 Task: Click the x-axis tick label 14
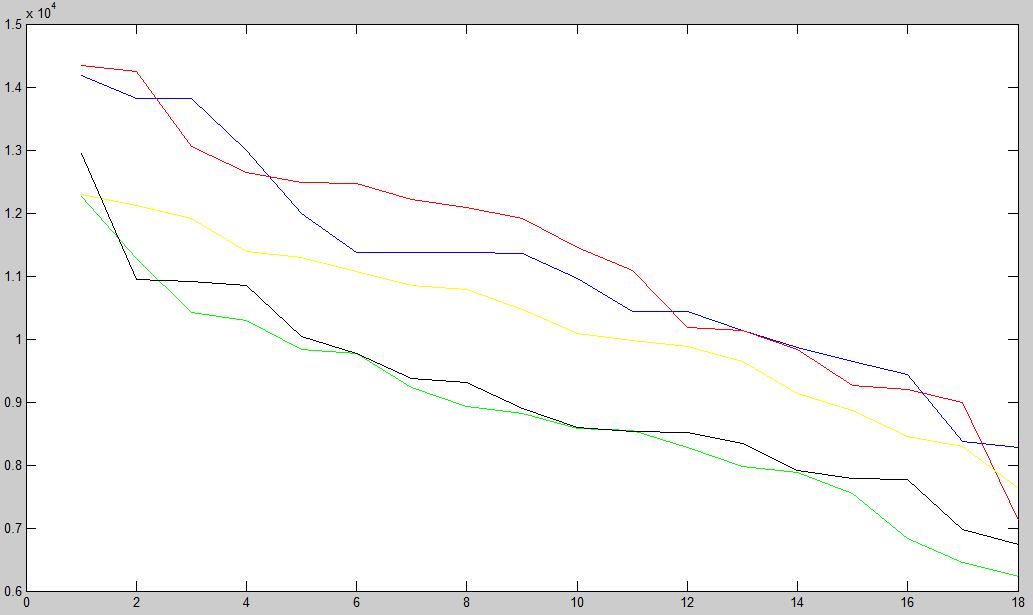[x=796, y=603]
